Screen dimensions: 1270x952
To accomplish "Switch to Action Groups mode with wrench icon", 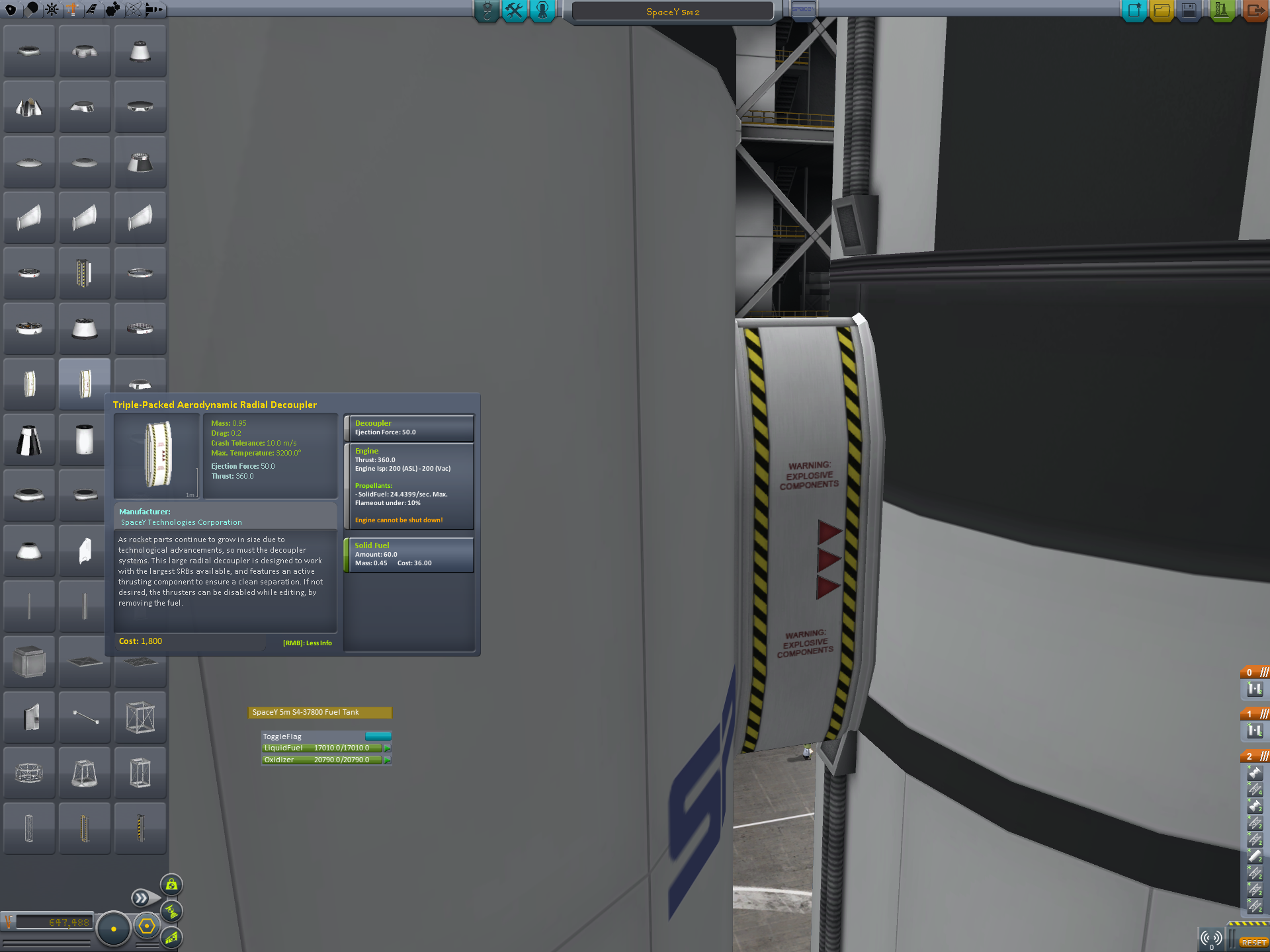I will point(515,11).
